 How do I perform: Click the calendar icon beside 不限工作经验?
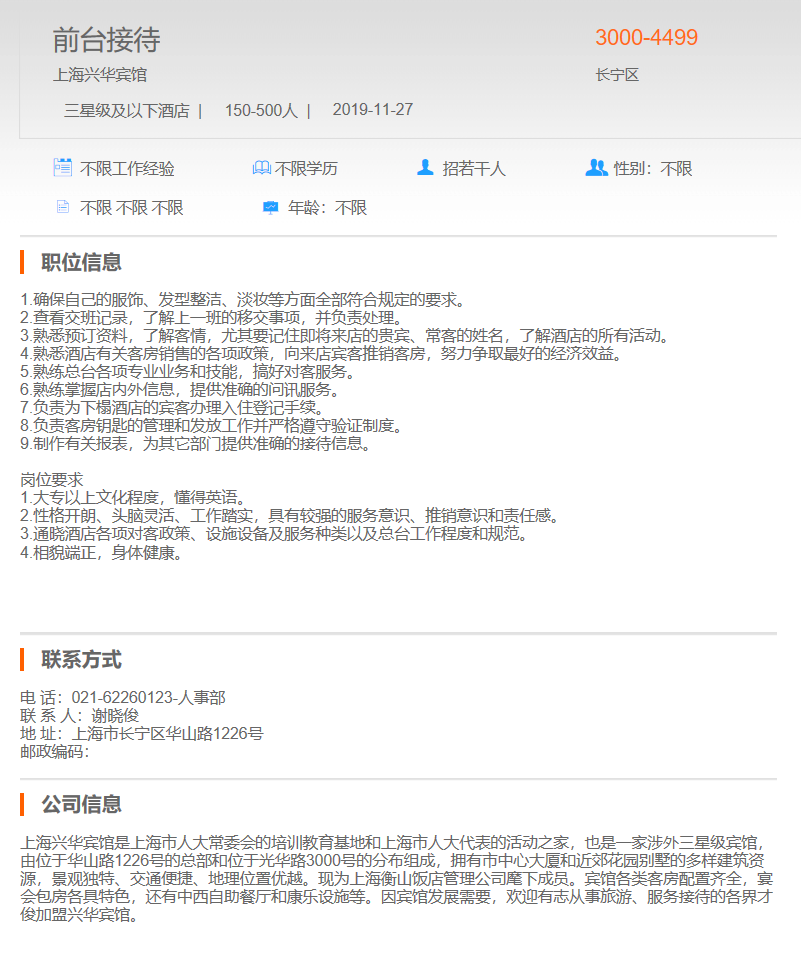62,168
